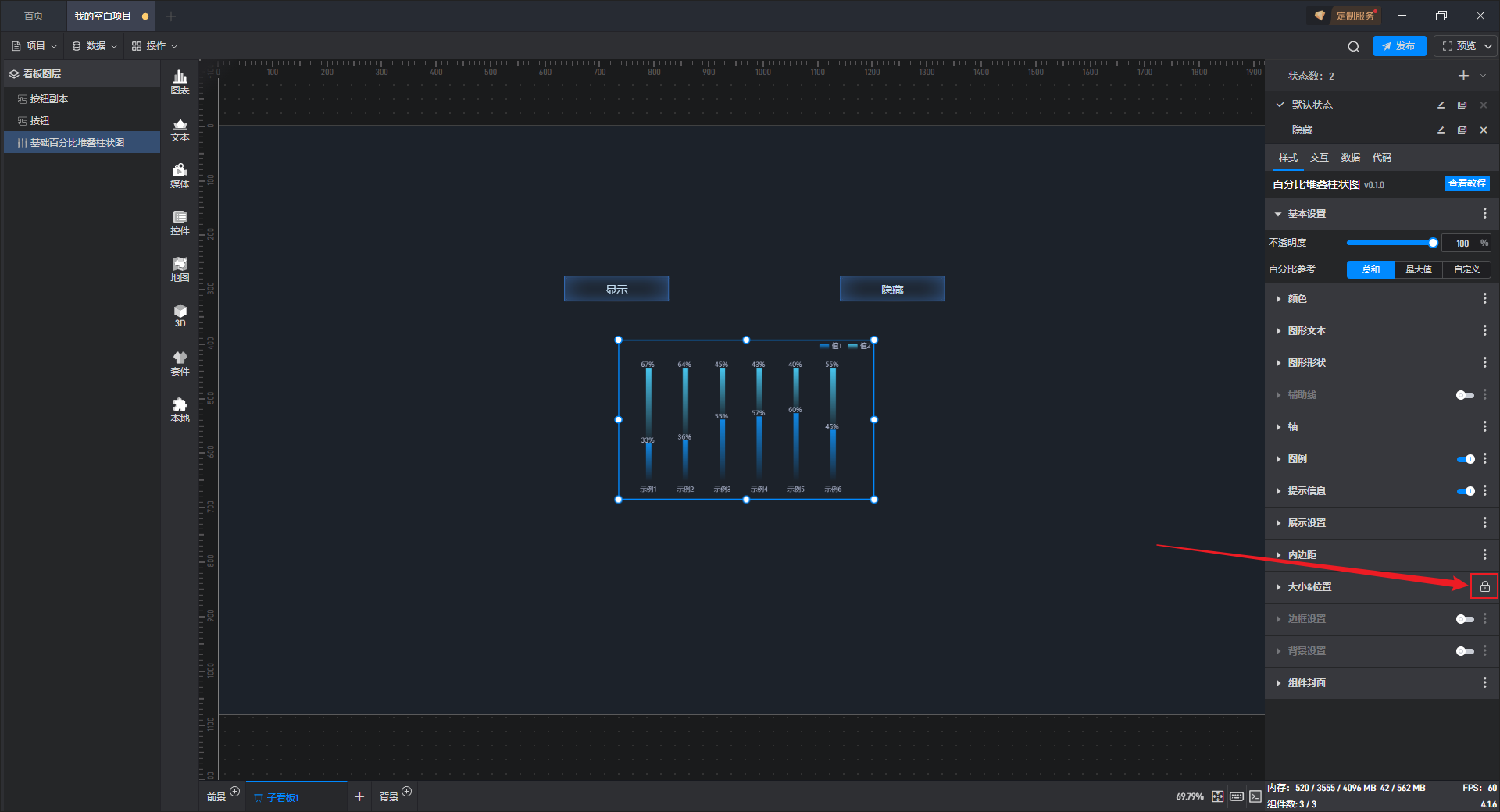Open the 项目 dropdown menu
The width and height of the screenshot is (1500, 812).
(35, 46)
